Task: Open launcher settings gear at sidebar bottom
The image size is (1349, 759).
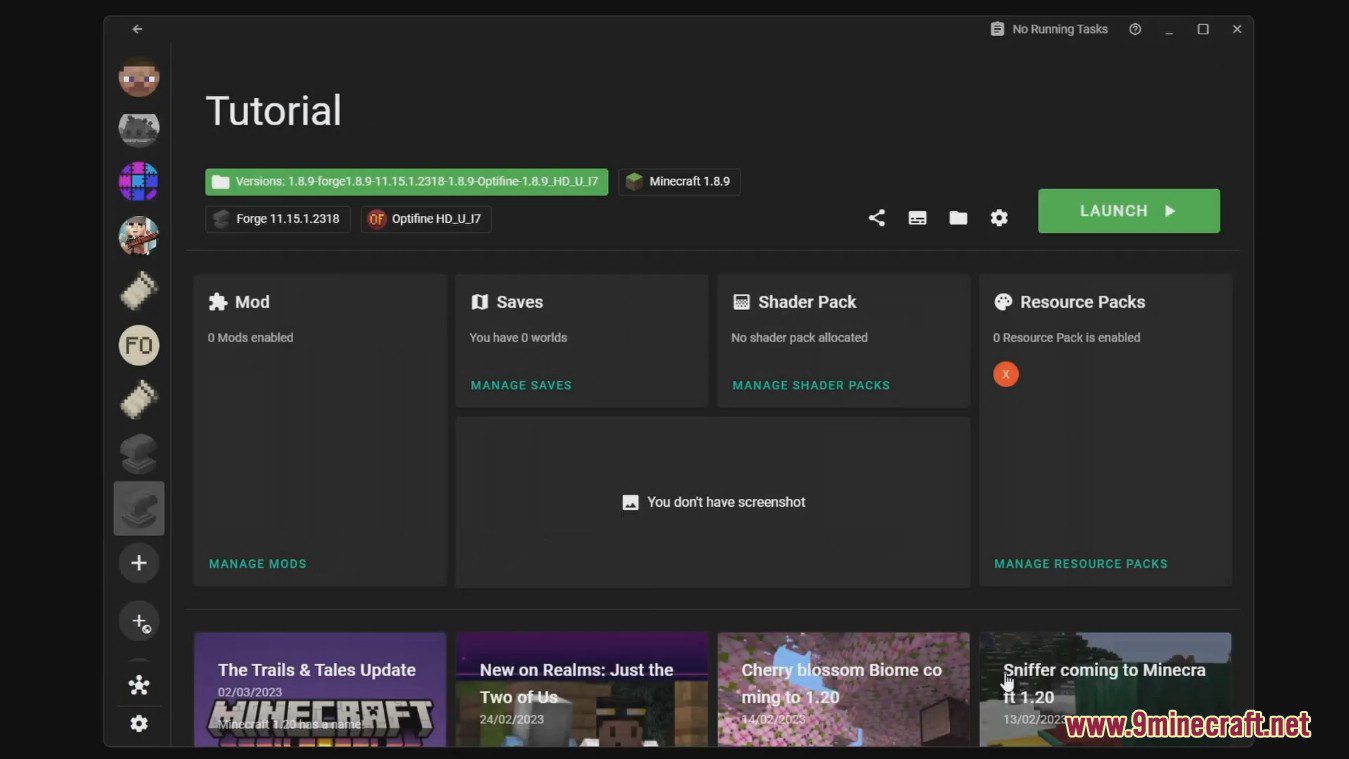Action: [x=138, y=723]
